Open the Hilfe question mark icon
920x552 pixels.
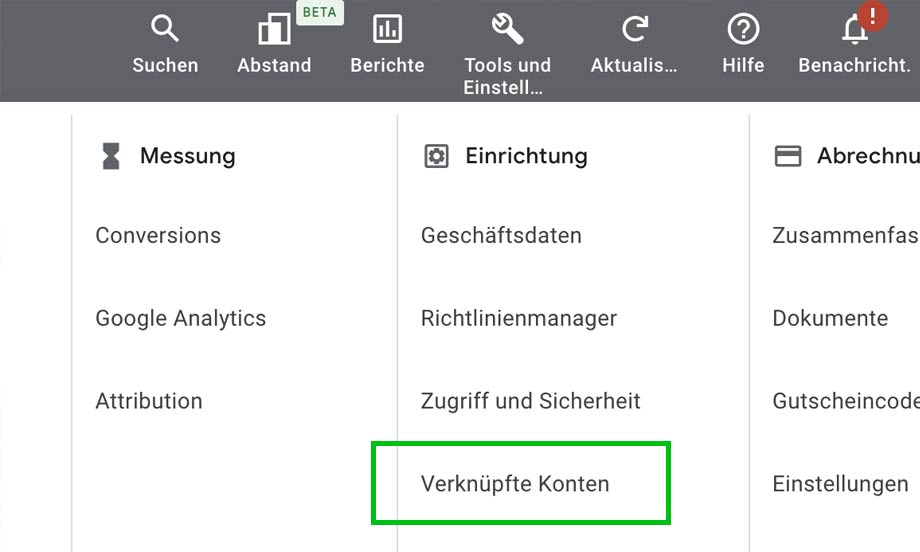[x=743, y=29]
